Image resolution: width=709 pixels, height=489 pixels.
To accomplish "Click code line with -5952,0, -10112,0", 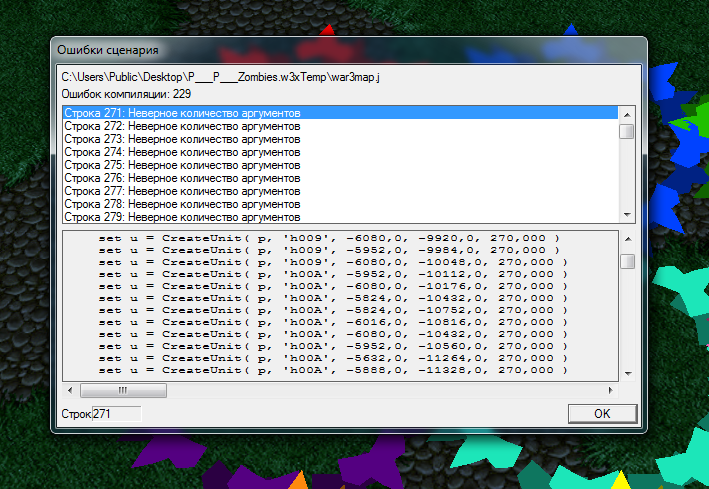I will coord(333,274).
